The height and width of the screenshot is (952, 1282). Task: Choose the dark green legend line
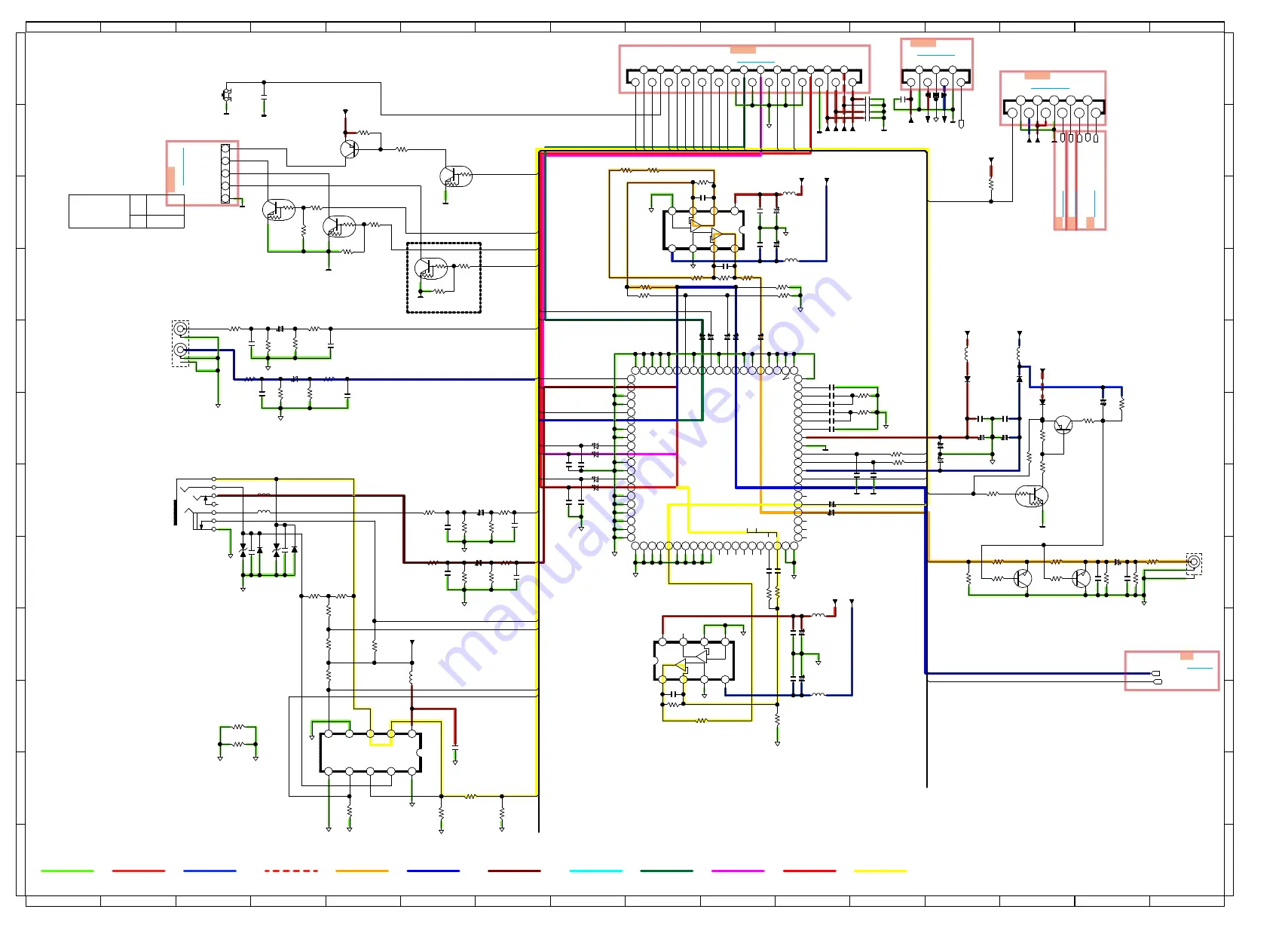666,871
